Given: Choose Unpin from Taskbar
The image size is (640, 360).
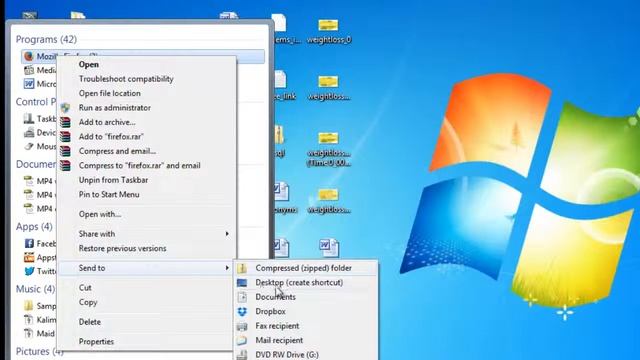Looking at the screenshot, I should tap(113, 180).
